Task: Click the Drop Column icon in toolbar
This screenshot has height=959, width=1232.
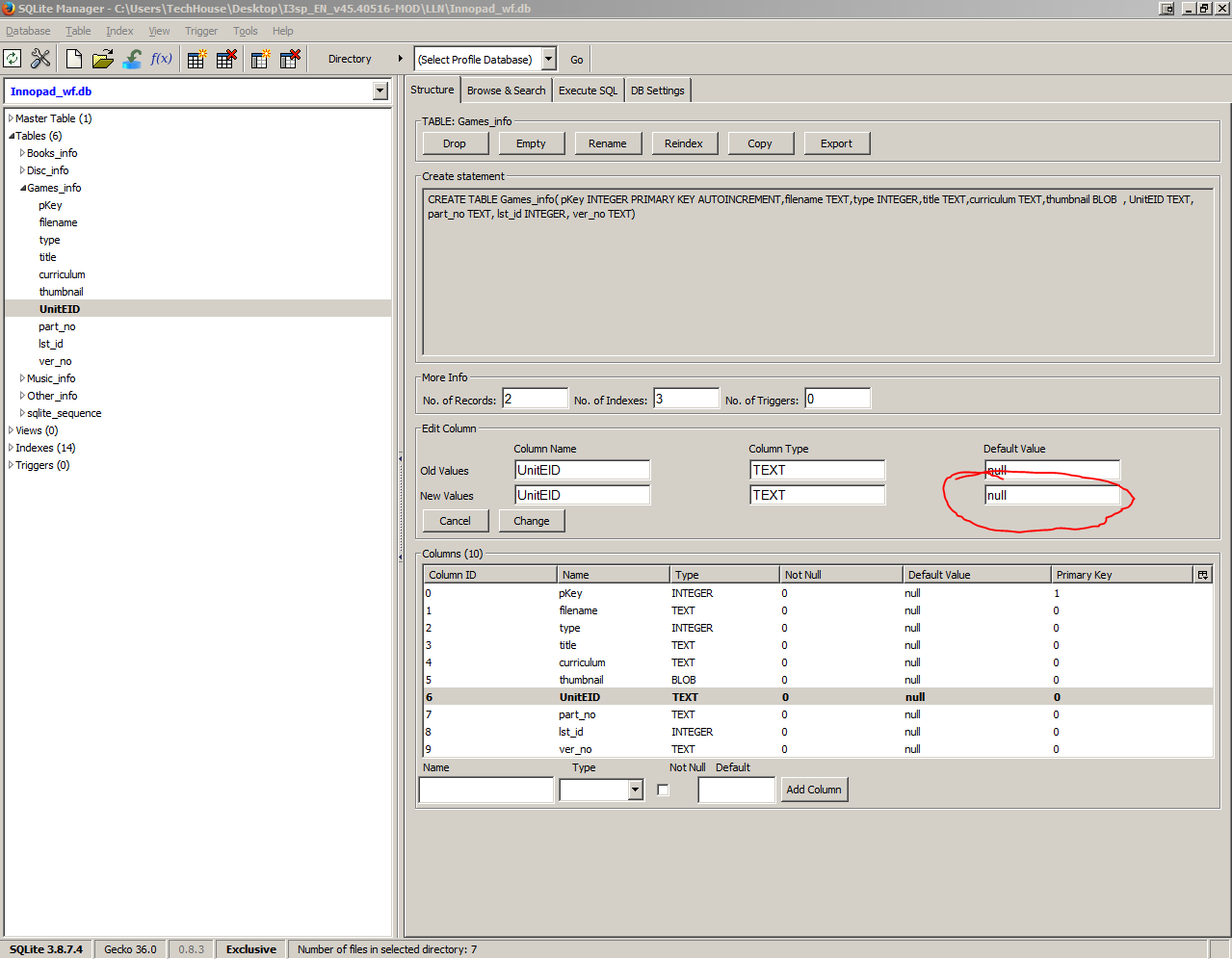Action: point(290,59)
